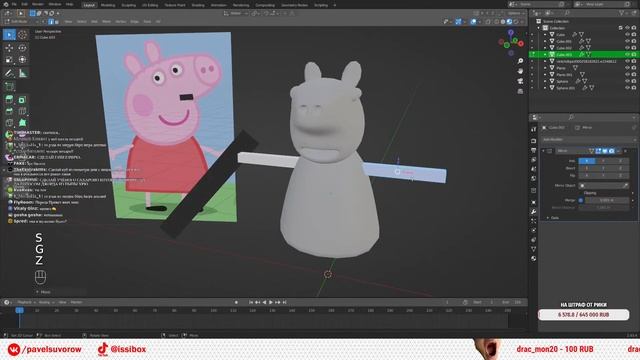Select the Loop Cut tool
Image resolution: width=640 pixels, height=360 pixels.
[x=22, y=111]
